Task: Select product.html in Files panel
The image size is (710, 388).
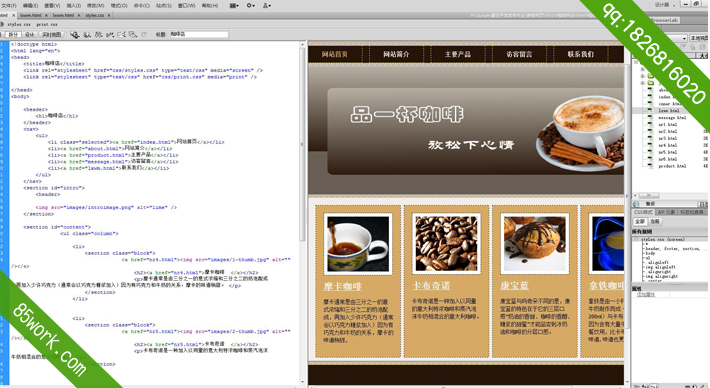Action: [672, 166]
